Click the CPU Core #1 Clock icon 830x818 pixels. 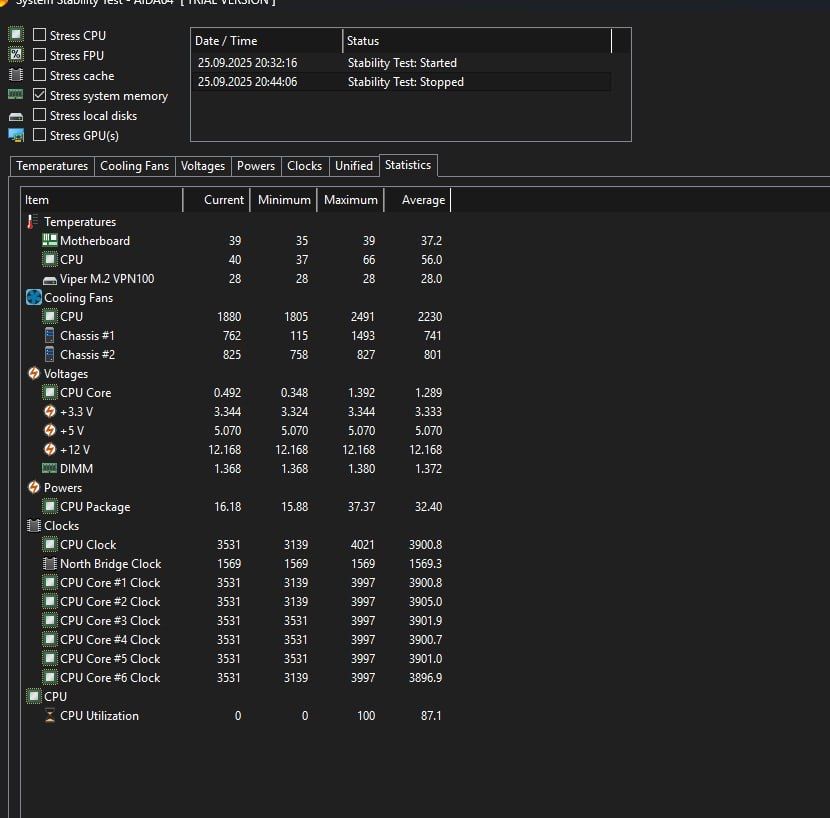tap(50, 582)
